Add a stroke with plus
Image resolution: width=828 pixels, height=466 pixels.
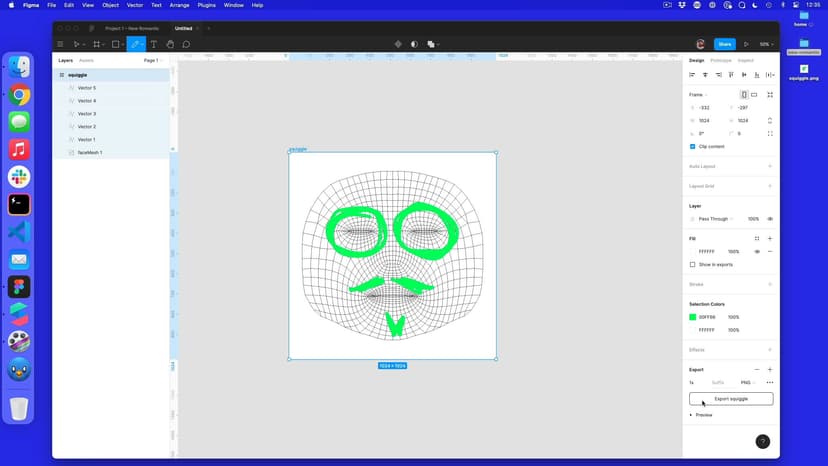[x=770, y=284]
